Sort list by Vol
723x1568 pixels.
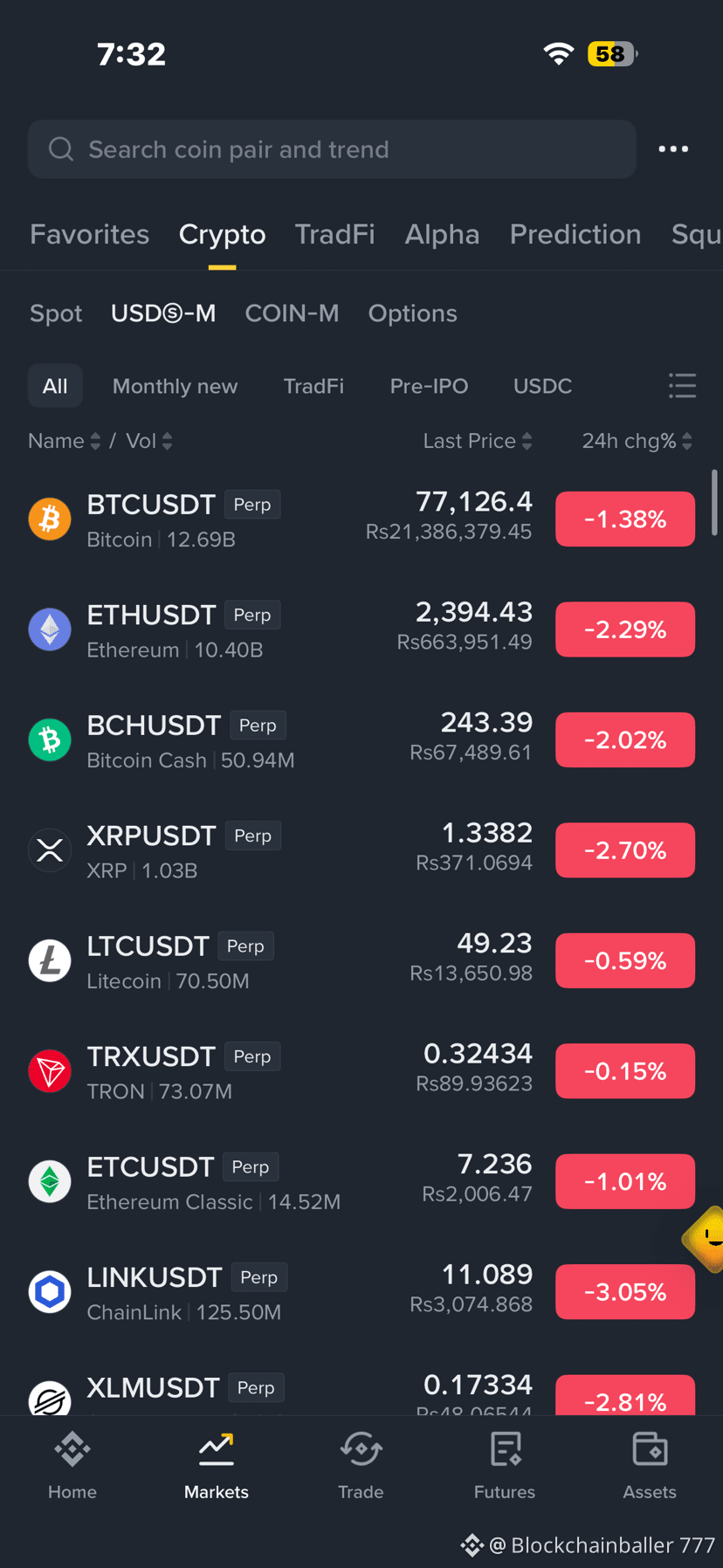149,441
